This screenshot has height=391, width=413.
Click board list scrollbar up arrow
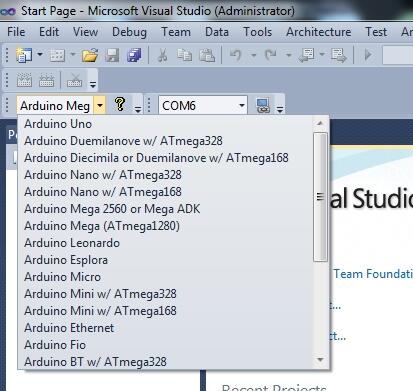tap(320, 124)
